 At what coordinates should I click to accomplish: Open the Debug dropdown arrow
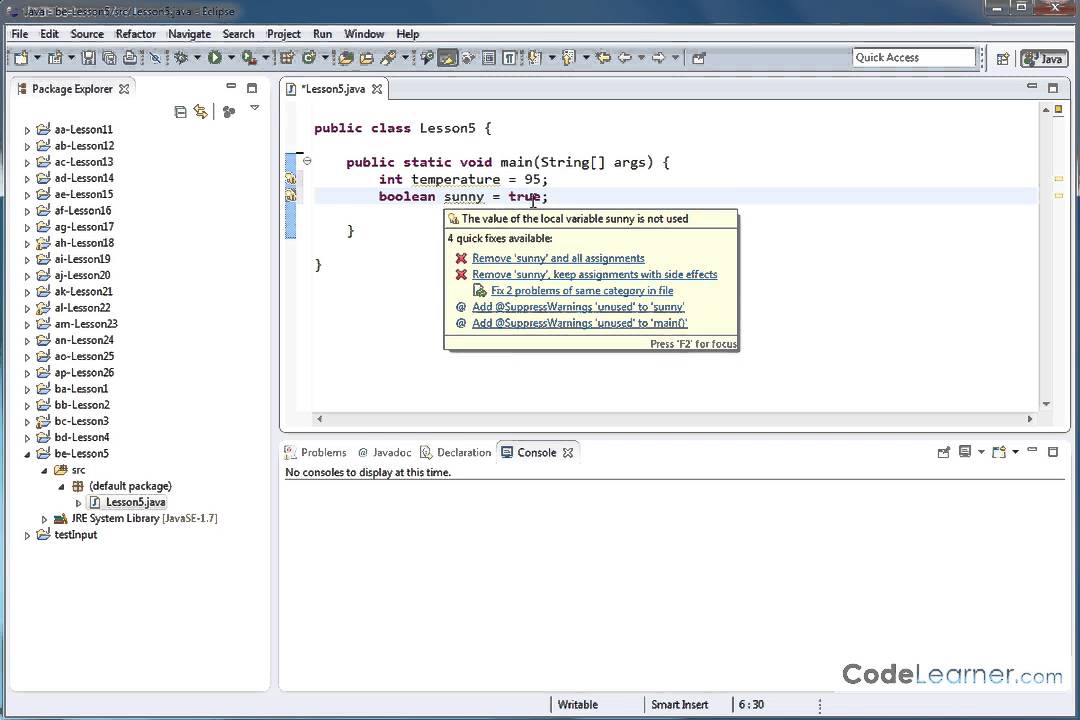coord(197,58)
